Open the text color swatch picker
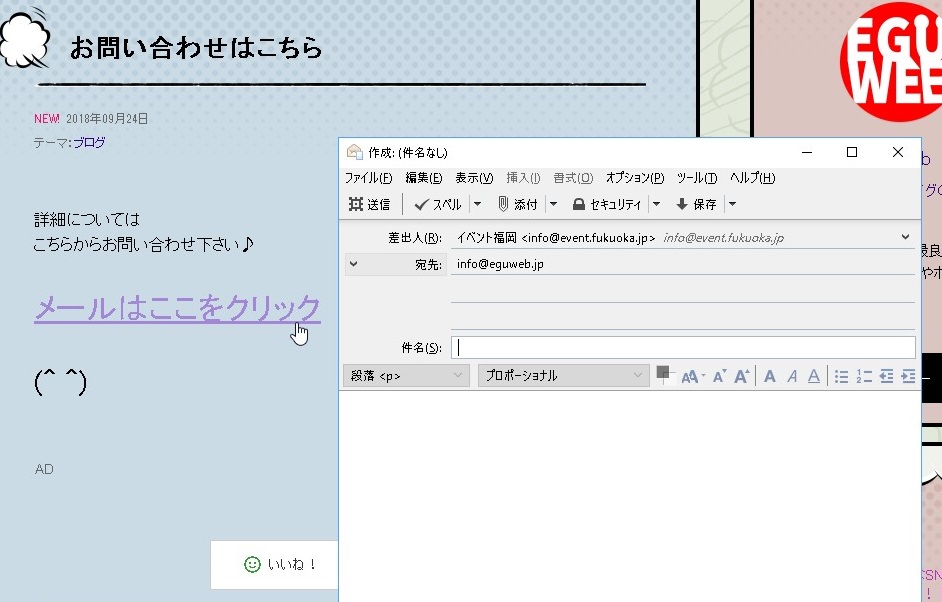 click(663, 374)
